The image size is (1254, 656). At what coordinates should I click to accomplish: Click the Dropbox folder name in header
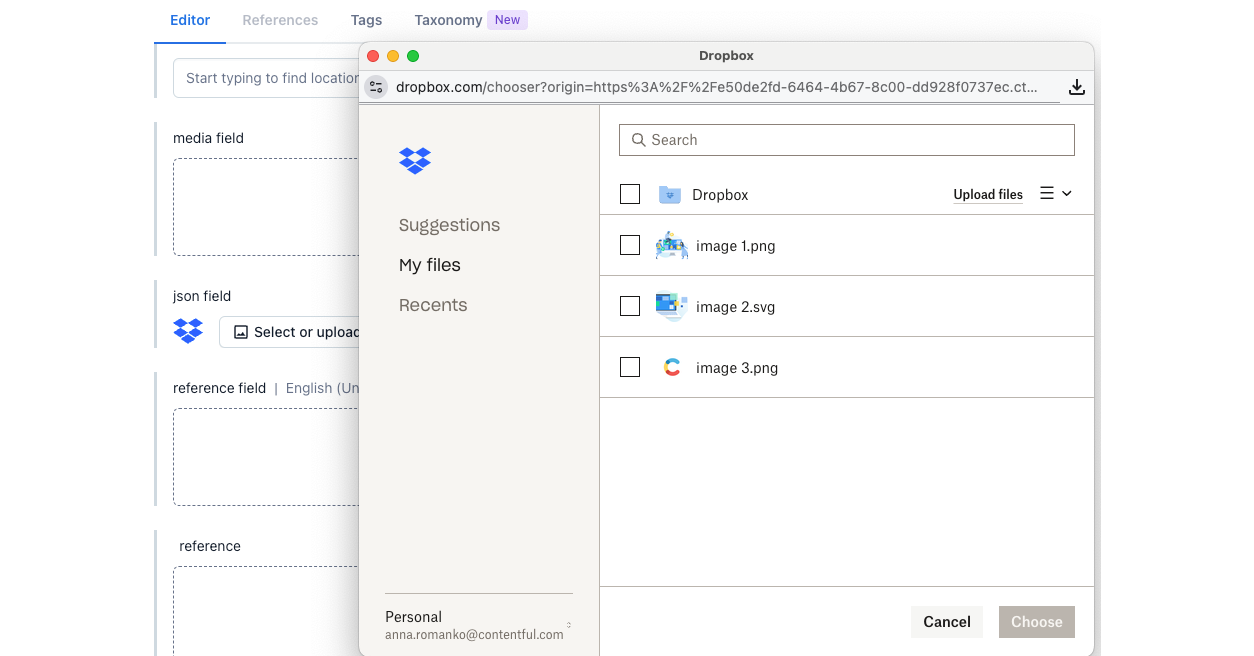pyautogui.click(x=720, y=195)
